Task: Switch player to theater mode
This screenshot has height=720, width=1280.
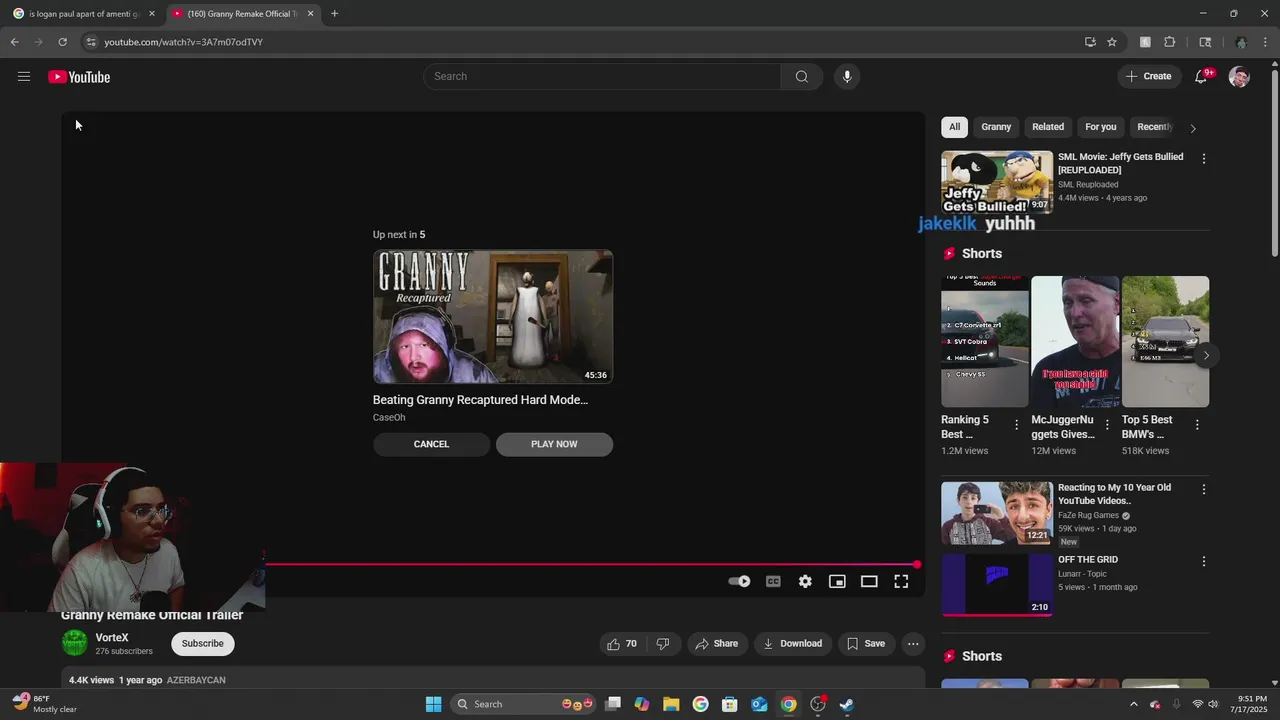Action: (869, 582)
